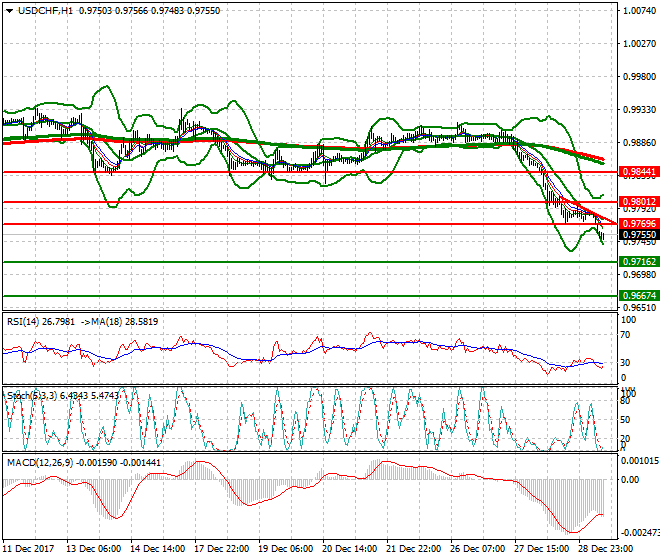This screenshot has width=660, height=560.
Task: Click the USDCHF,H1 chart title text
Action: 45,11
